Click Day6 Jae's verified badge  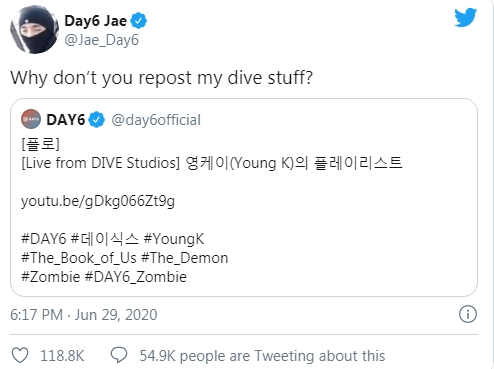pos(138,21)
